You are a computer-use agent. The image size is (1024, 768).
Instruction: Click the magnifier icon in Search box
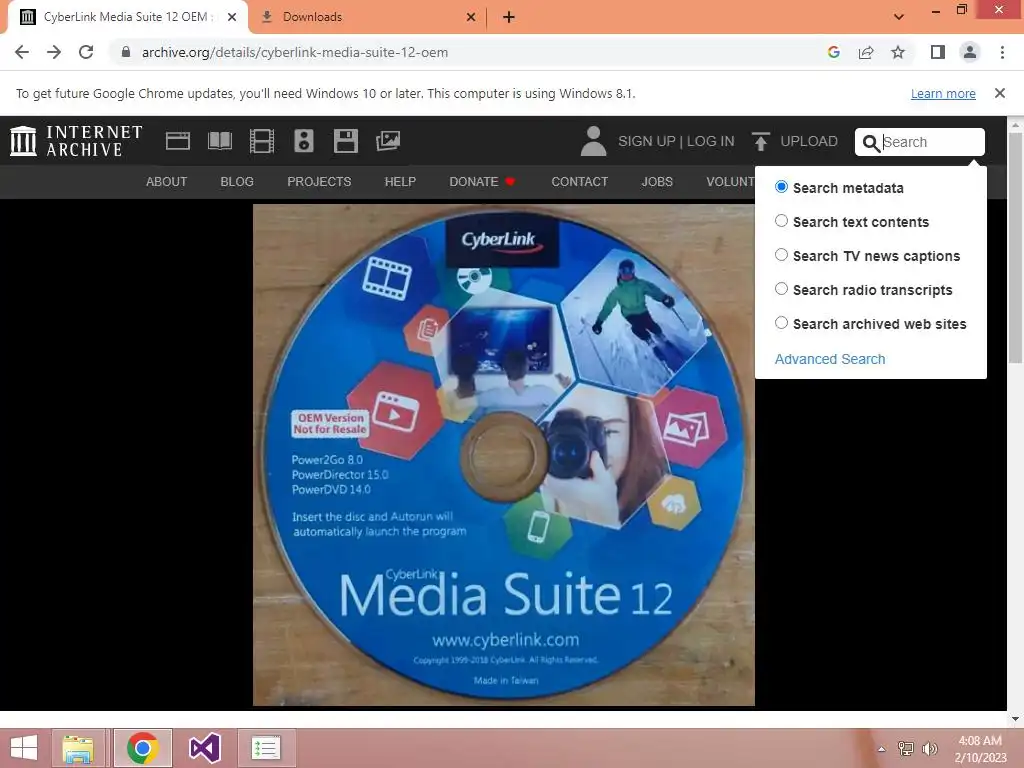pyautogui.click(x=871, y=142)
